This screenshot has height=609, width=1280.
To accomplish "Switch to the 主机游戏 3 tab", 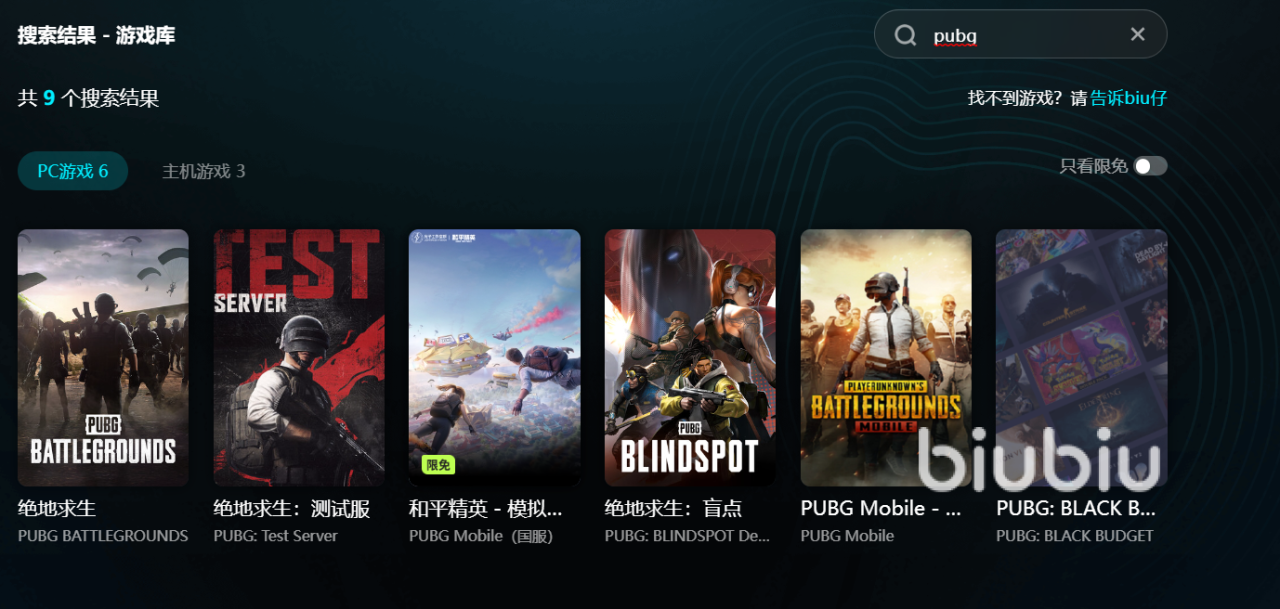I will pyautogui.click(x=204, y=171).
